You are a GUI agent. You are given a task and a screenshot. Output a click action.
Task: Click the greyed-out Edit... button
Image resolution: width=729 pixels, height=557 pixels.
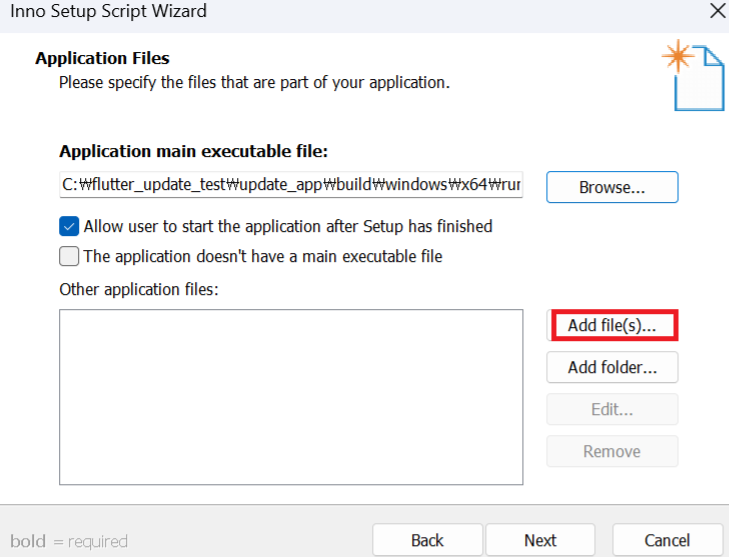pos(612,409)
